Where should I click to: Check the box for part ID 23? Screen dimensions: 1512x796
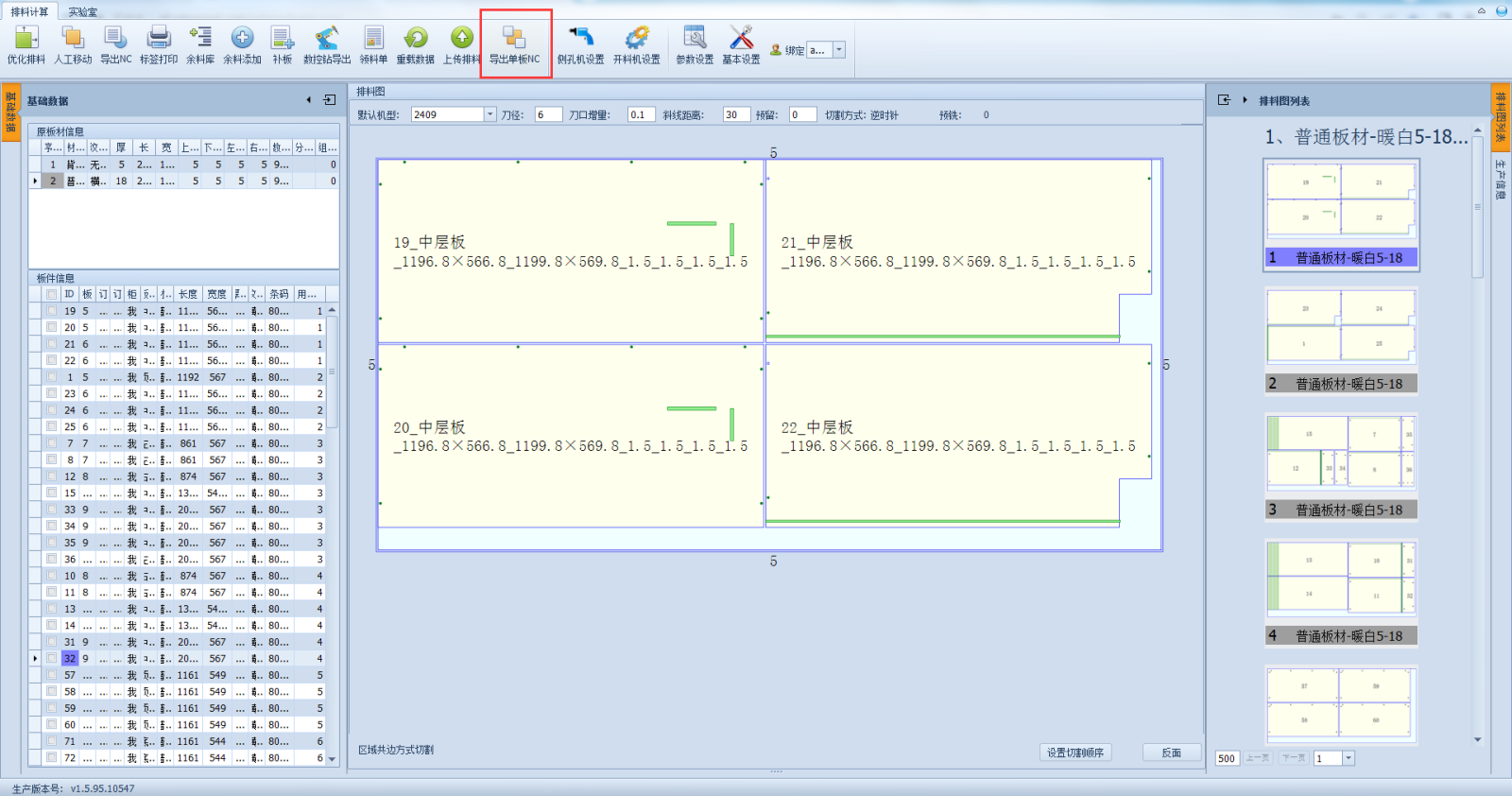pyautogui.click(x=52, y=393)
